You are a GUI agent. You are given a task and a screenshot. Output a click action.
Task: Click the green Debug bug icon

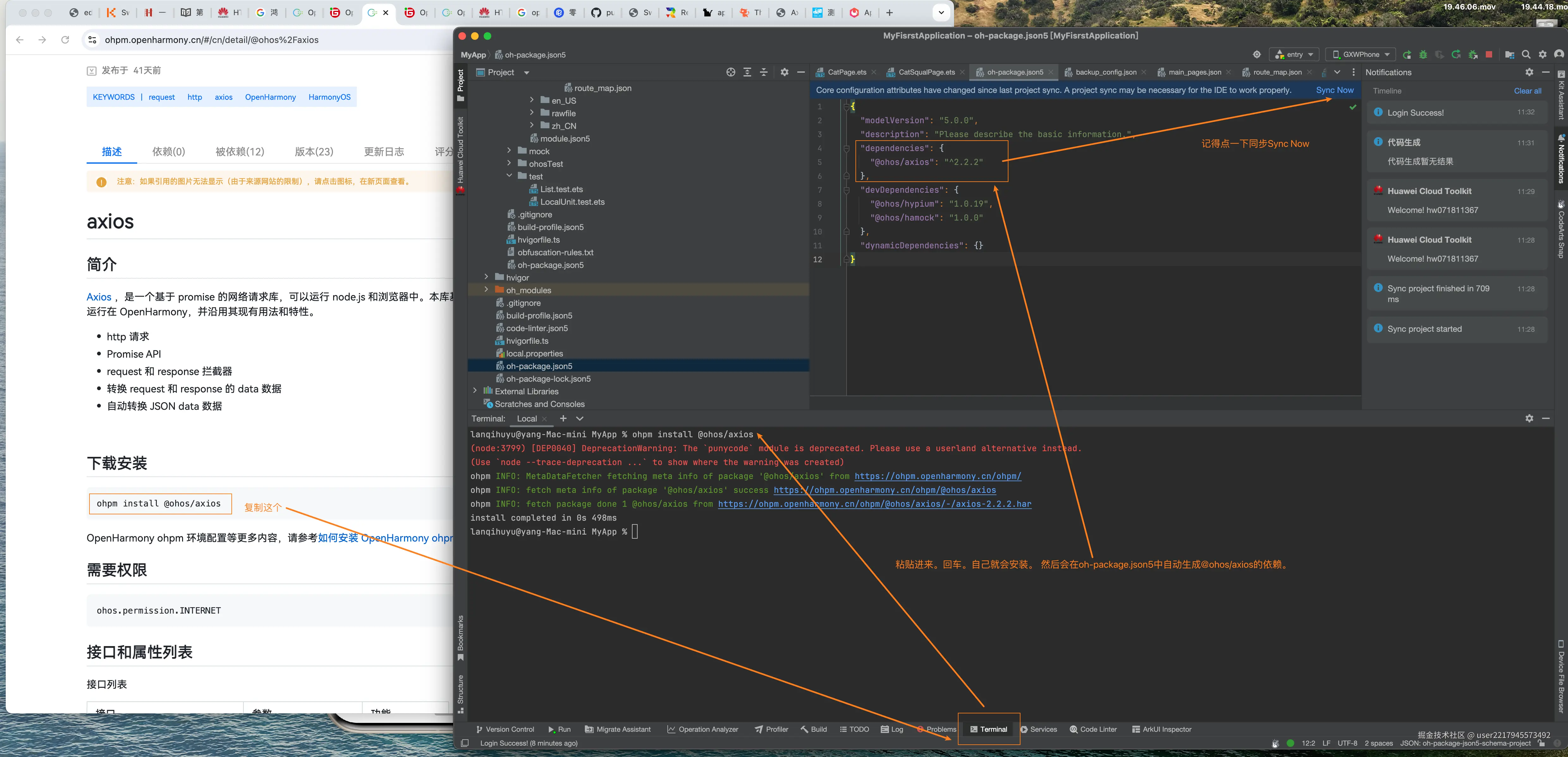(1423, 55)
